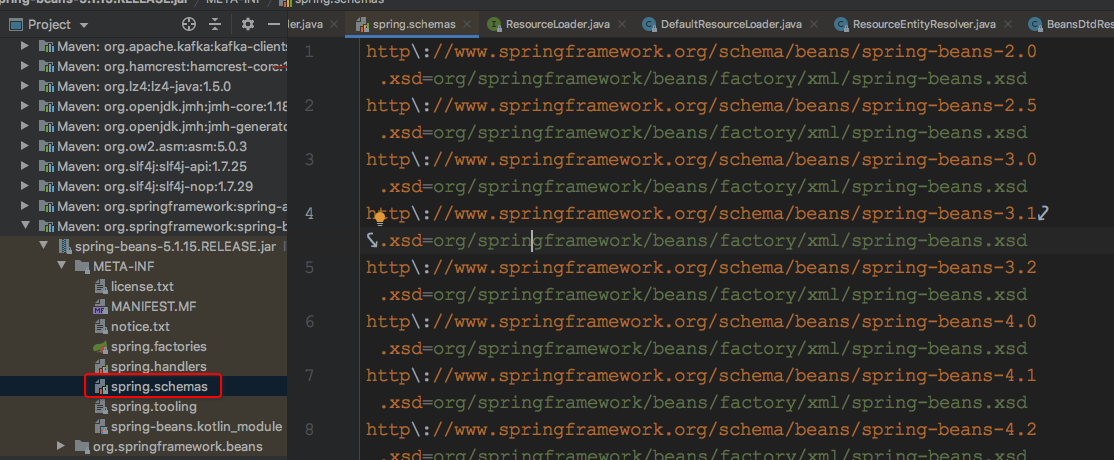Close the ...ler.java tab
This screenshot has width=1114, height=460.
point(334,24)
